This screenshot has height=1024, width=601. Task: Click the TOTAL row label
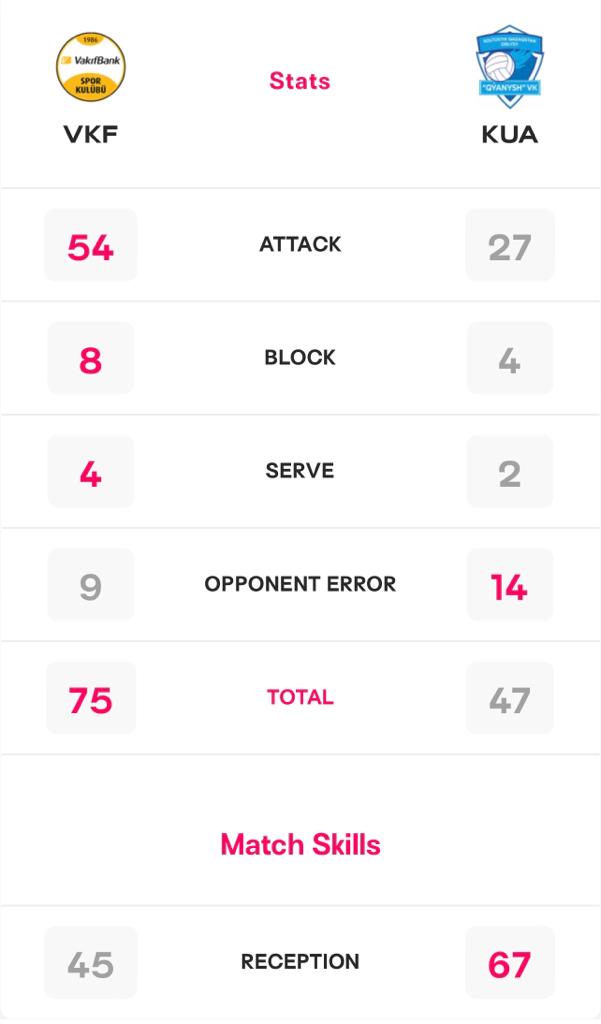point(300,697)
